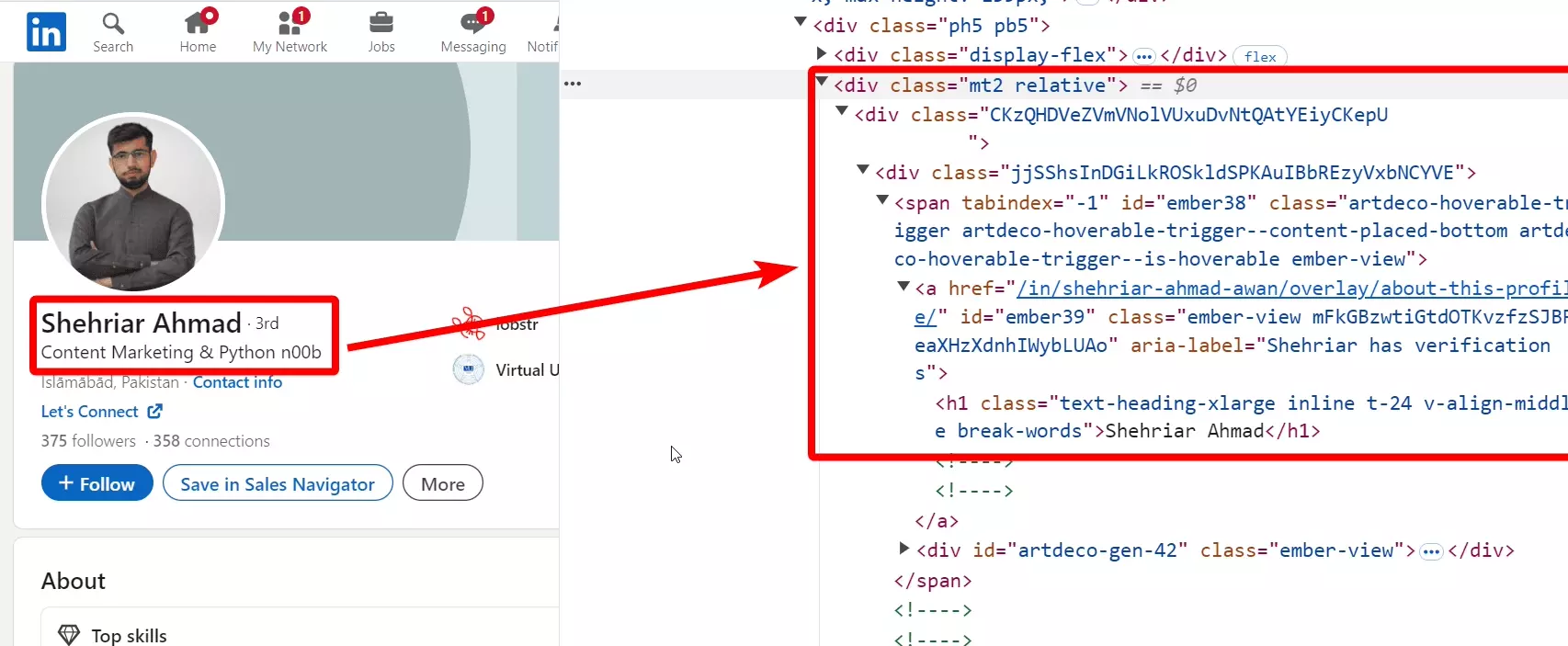Screen dimensions: 1568x646
Task: Collapse the mt2 relative div node
Action: click(x=822, y=83)
